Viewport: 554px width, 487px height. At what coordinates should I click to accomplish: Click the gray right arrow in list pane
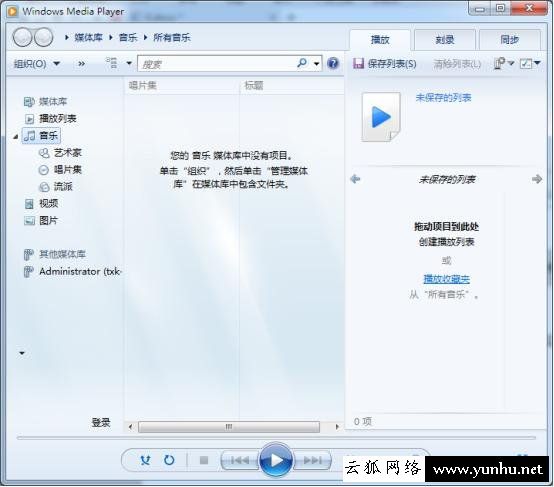click(537, 179)
